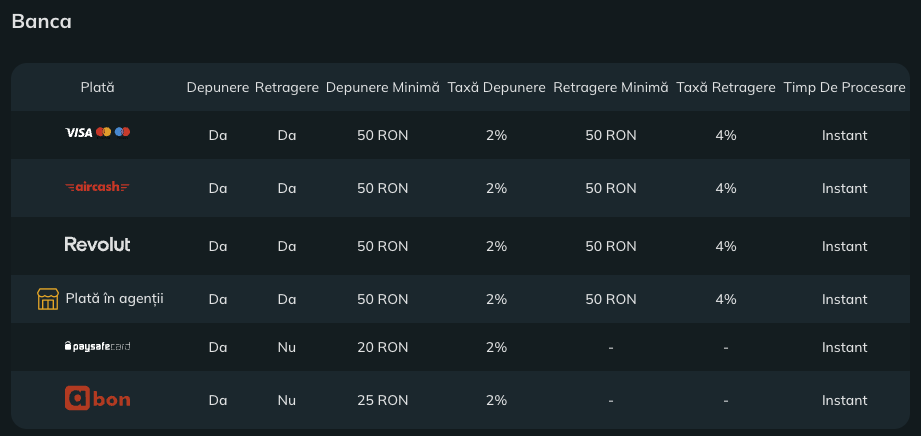This screenshot has width=921, height=436.
Task: Click the Retragere Minimă column header
Action: click(611, 88)
